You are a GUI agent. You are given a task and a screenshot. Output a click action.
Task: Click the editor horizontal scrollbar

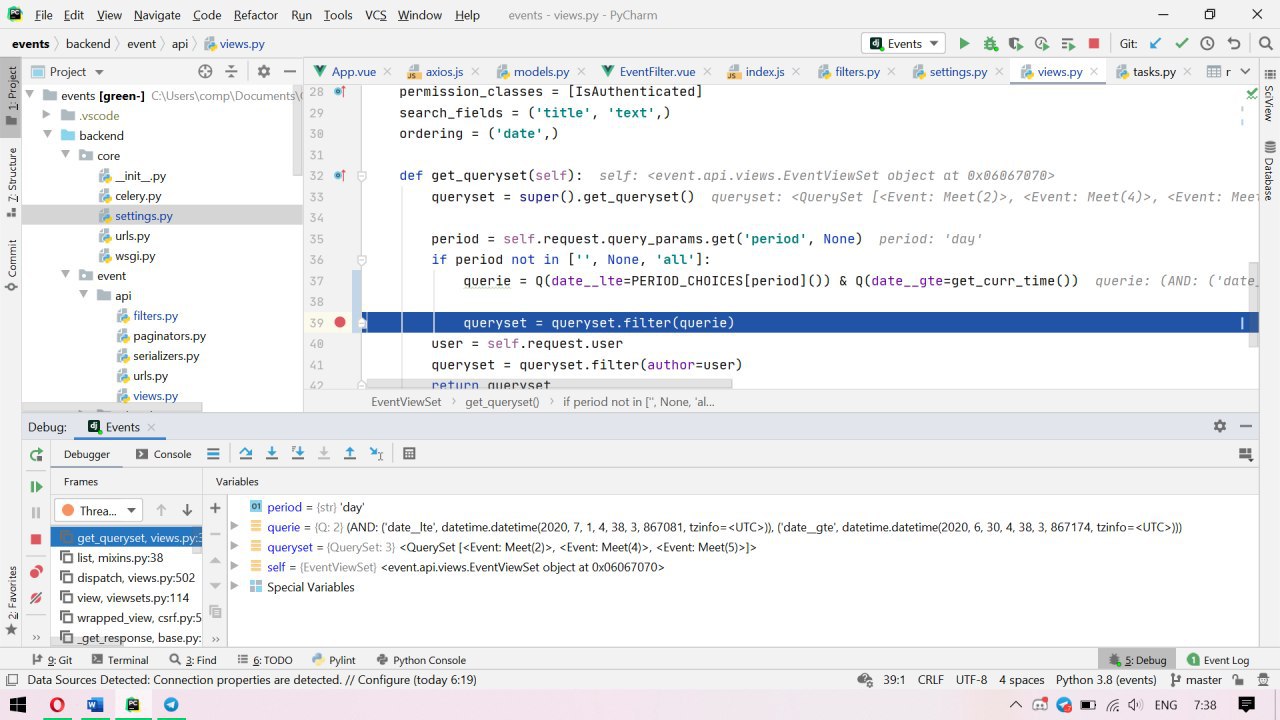pyautogui.click(x=548, y=383)
